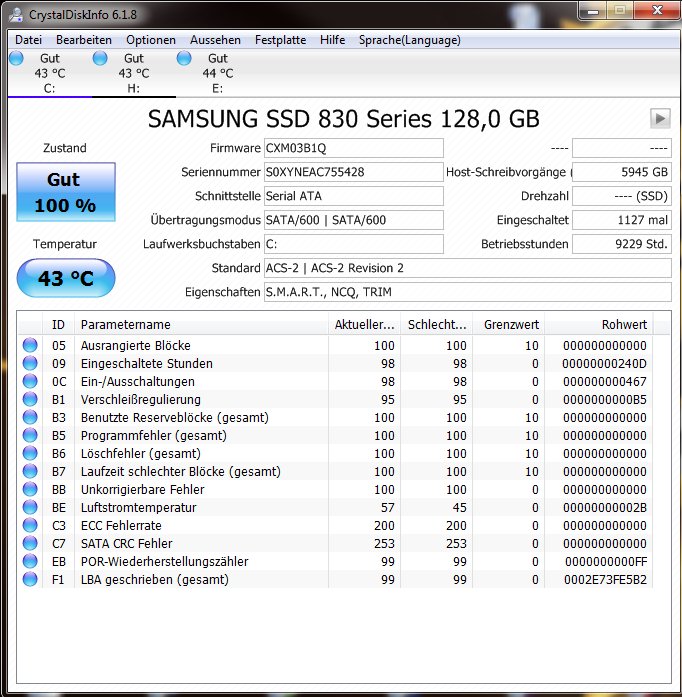682x697 pixels.
Task: Select the Eingeschaltete Stunden parameter name
Action: [147, 364]
